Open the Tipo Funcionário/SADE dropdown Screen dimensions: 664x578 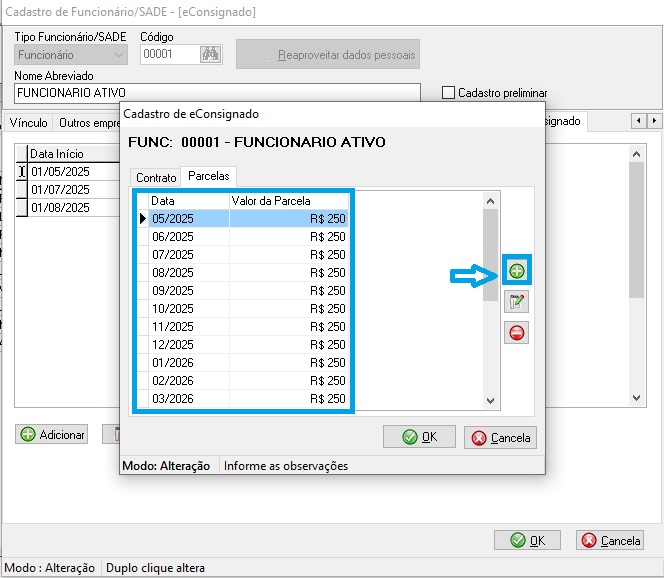(70, 54)
